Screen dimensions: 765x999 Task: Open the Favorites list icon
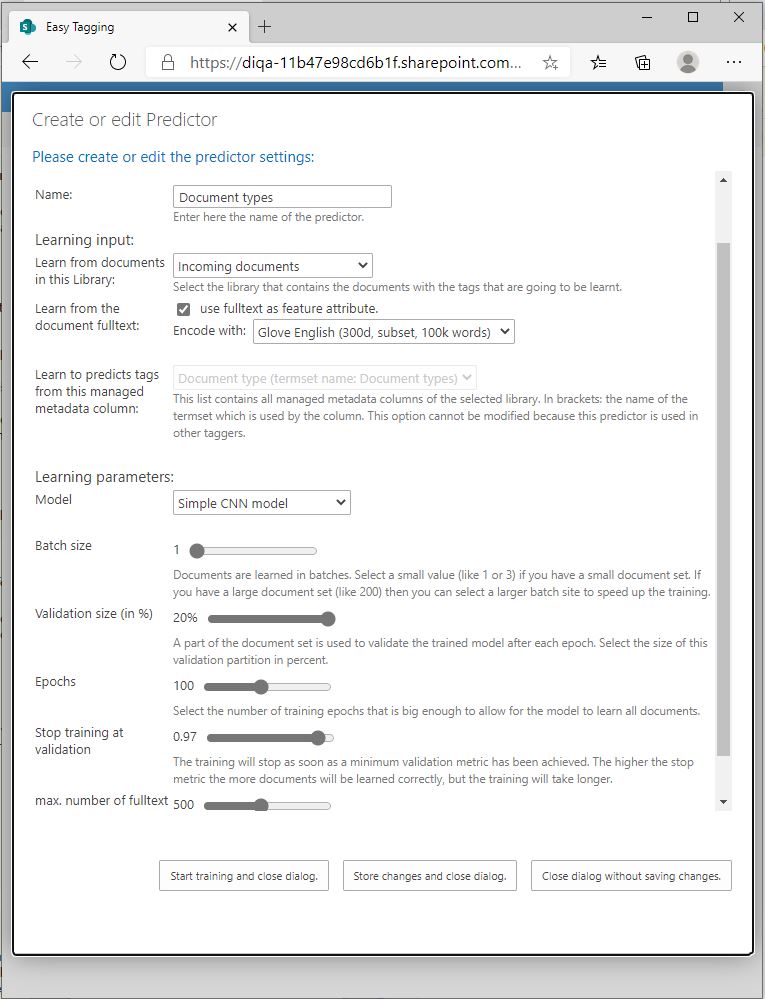click(598, 62)
